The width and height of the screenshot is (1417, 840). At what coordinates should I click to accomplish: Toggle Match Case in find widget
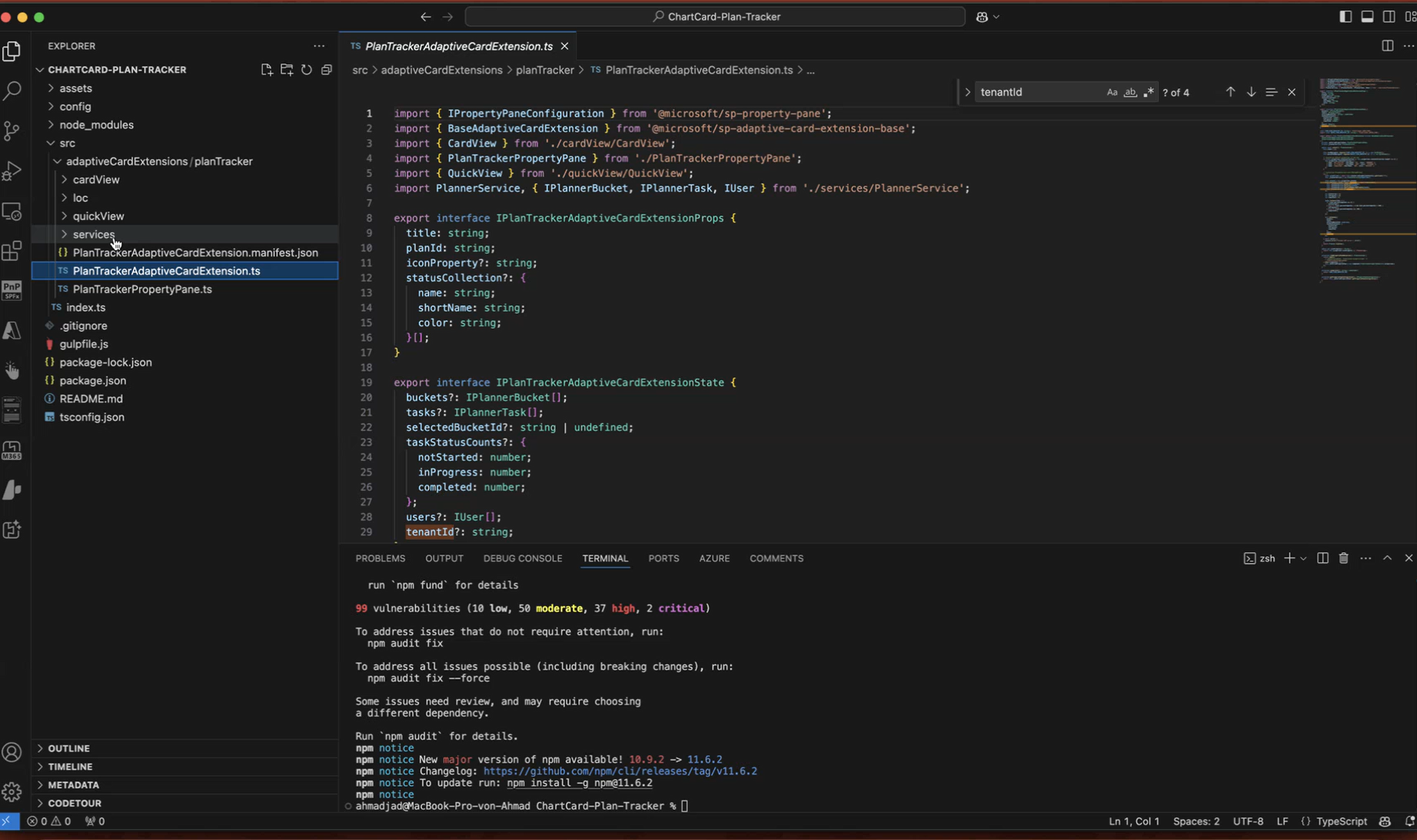(1112, 92)
